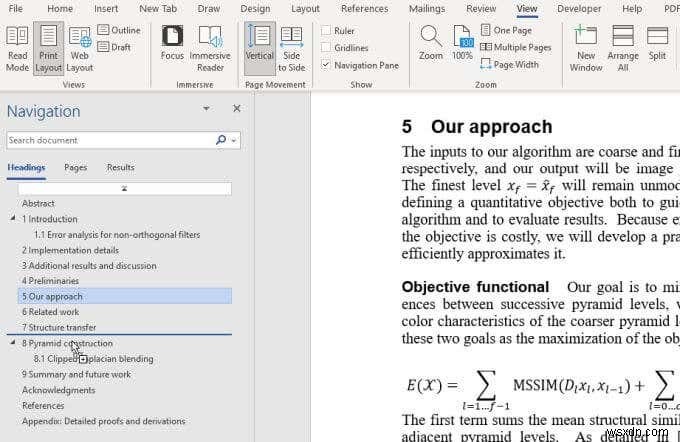Select the Headings tab in Navigation
Image resolution: width=680 pixels, height=442 pixels.
tap(26, 167)
